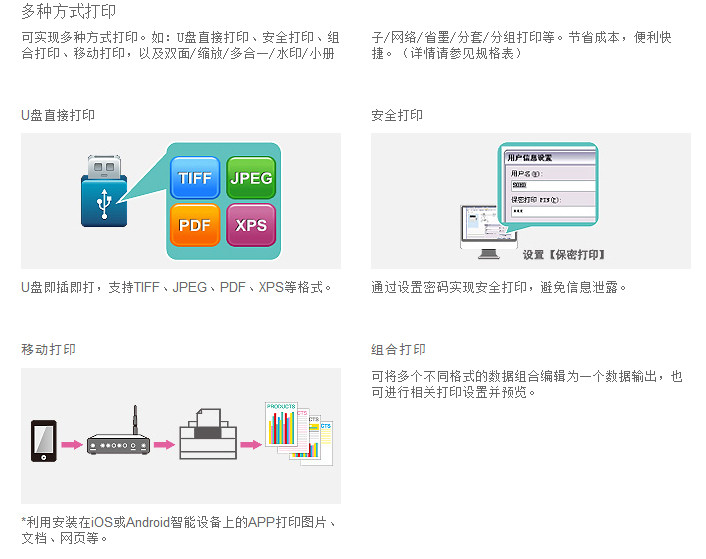706x559 pixels.
Task: Click the secure print password field
Action: [x=553, y=211]
